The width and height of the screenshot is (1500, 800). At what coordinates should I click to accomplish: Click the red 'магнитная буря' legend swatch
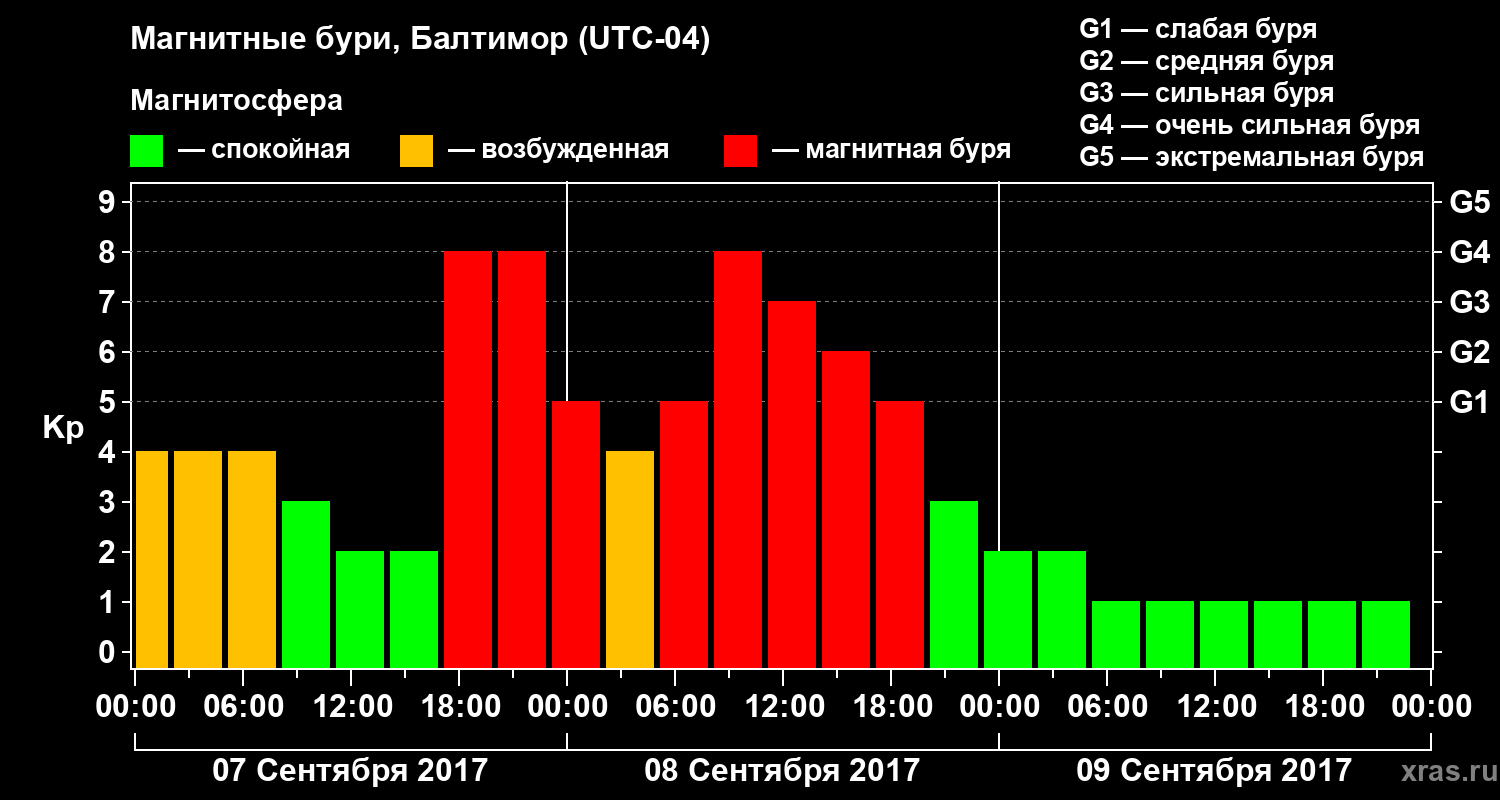[740, 151]
